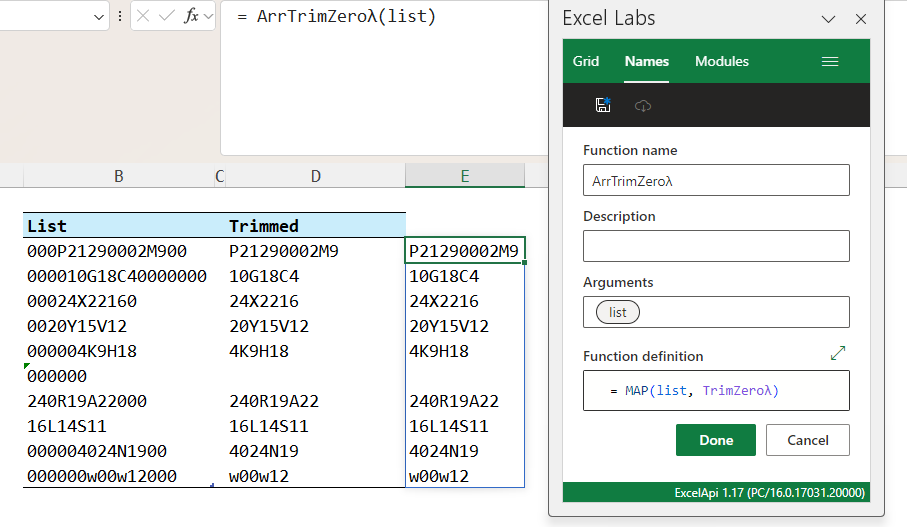Click w00w12 in the Trimmed column

point(259,476)
